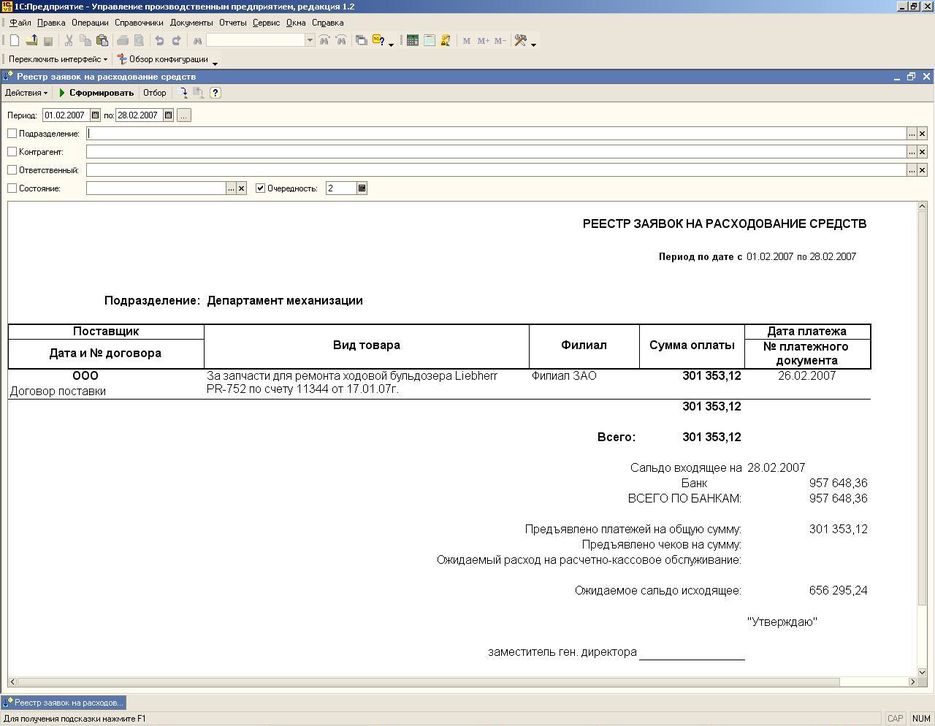
Task: Expand Переключить интерфейс dropdown
Action: (x=58, y=59)
